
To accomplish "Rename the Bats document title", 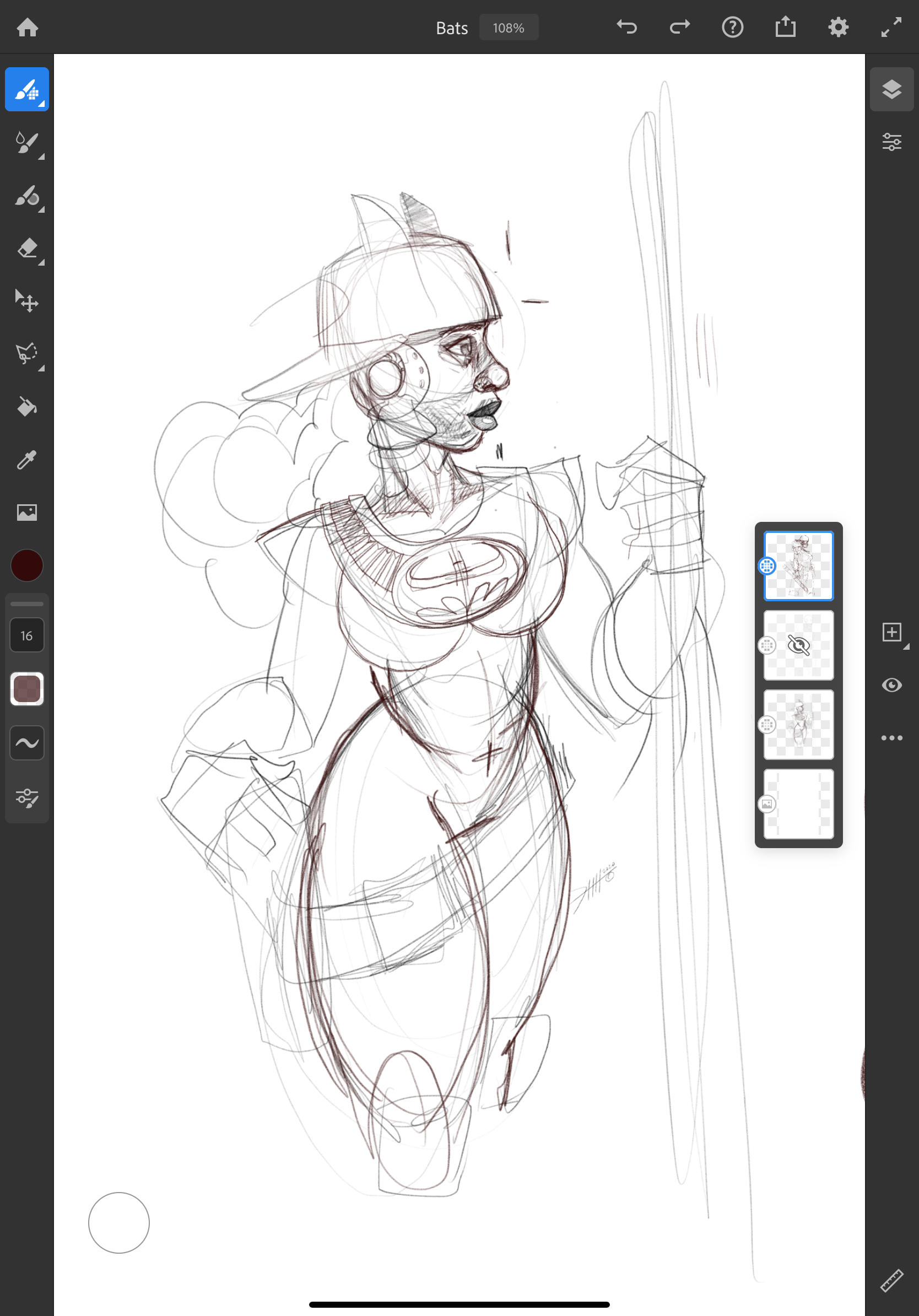I will point(452,28).
